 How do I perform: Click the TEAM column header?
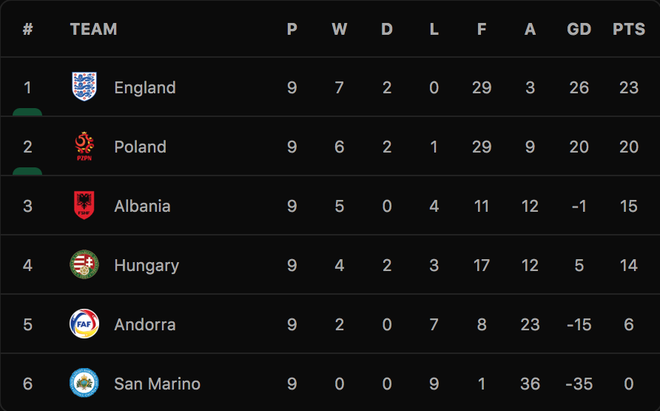(93, 29)
